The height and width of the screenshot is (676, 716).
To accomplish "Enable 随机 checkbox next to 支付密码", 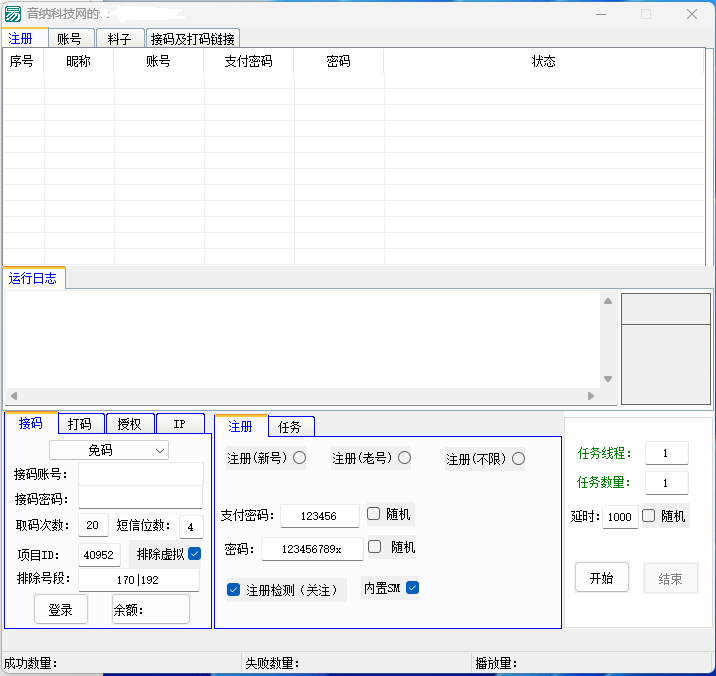I will [x=374, y=514].
